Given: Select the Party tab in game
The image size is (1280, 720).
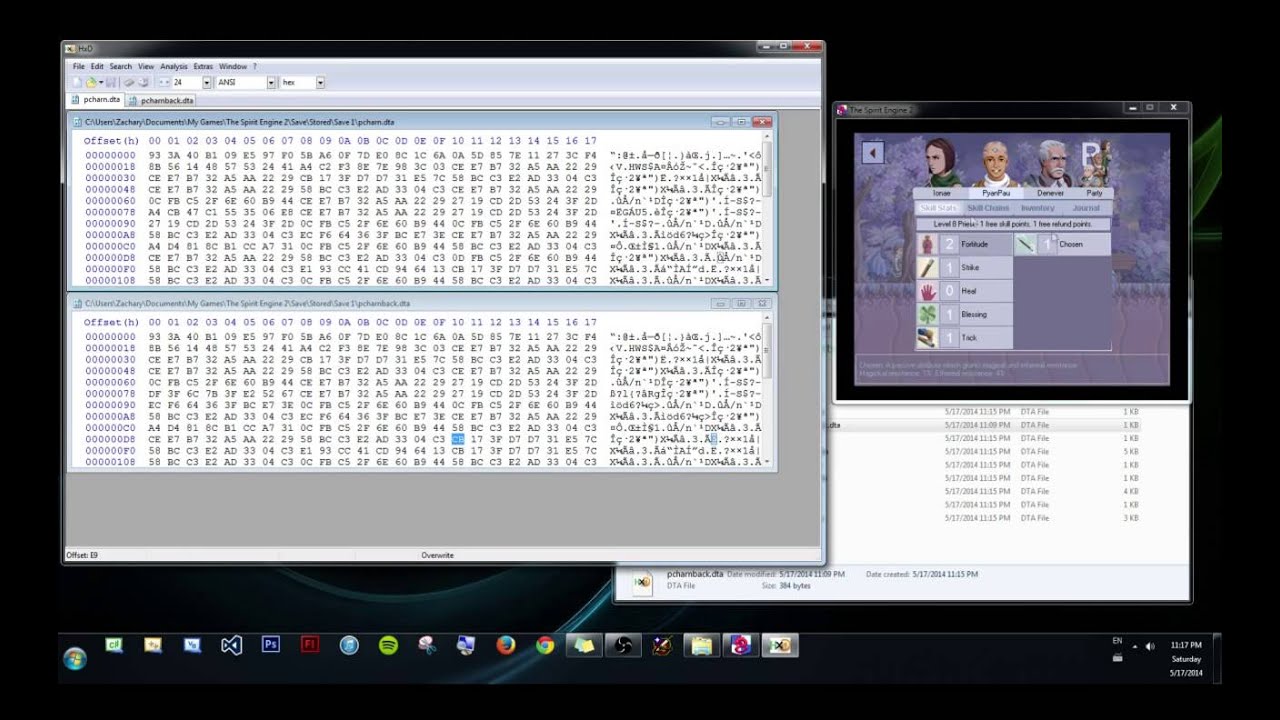Looking at the screenshot, I should click(1094, 192).
